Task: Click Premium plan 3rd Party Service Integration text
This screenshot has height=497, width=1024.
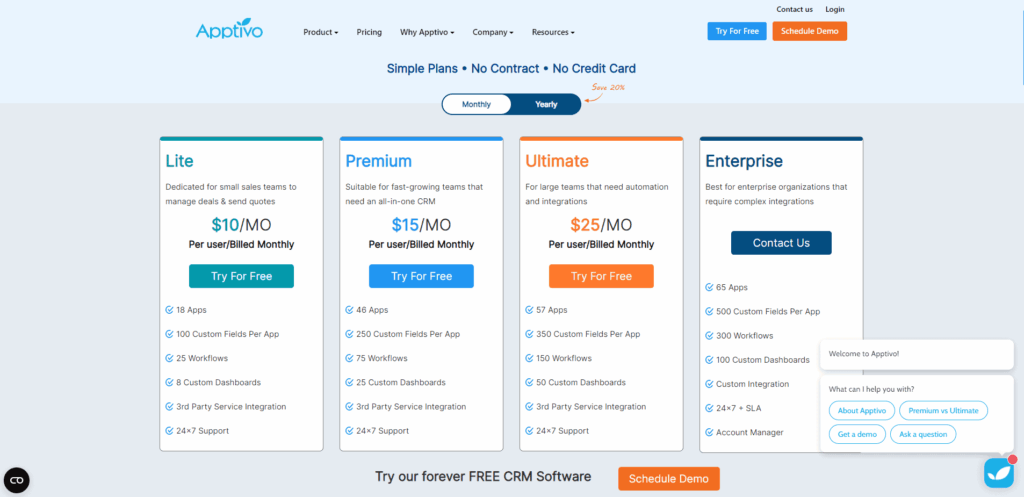Action: point(411,406)
